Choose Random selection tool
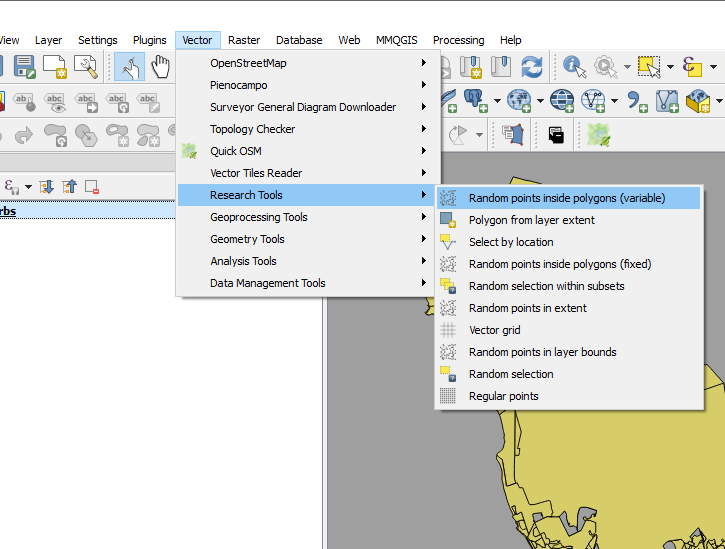The image size is (725, 549). click(x=569, y=374)
